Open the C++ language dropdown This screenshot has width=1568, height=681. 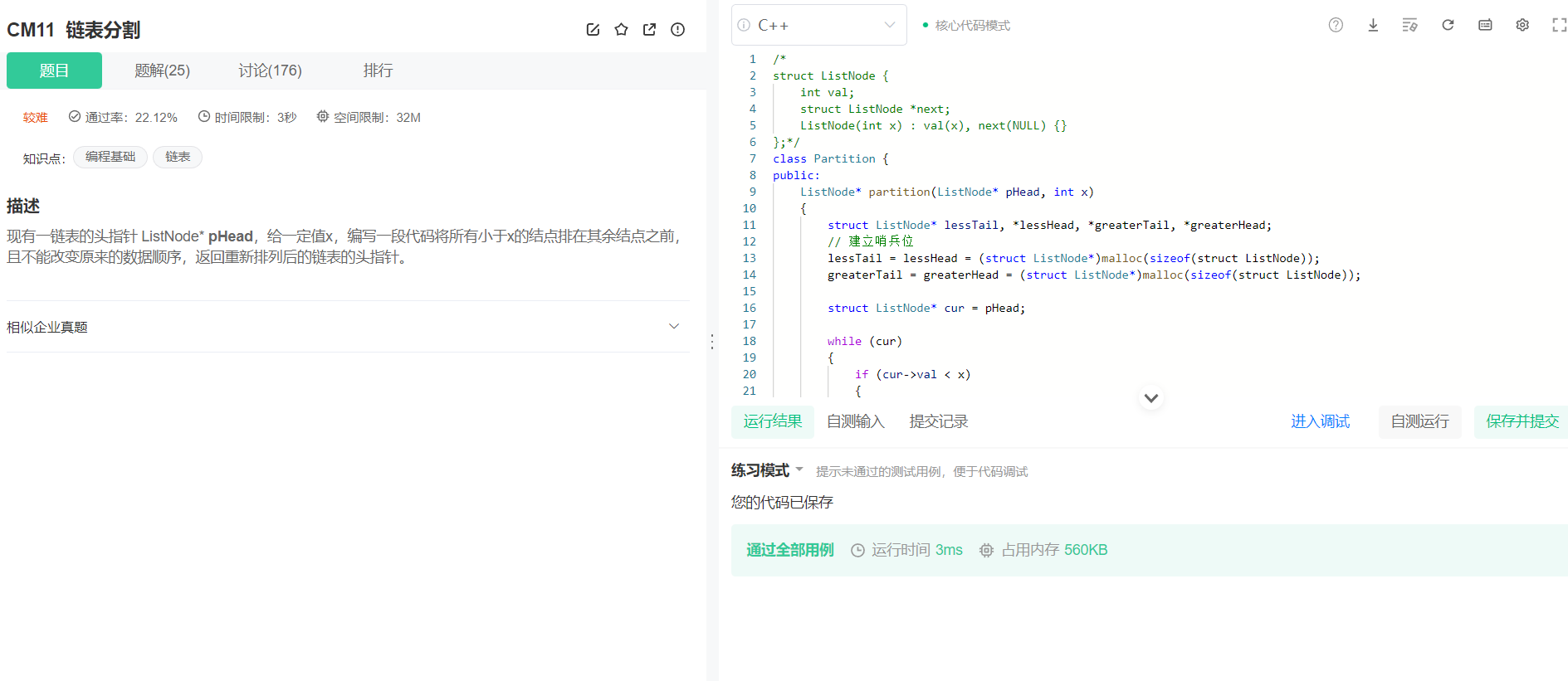tap(818, 25)
